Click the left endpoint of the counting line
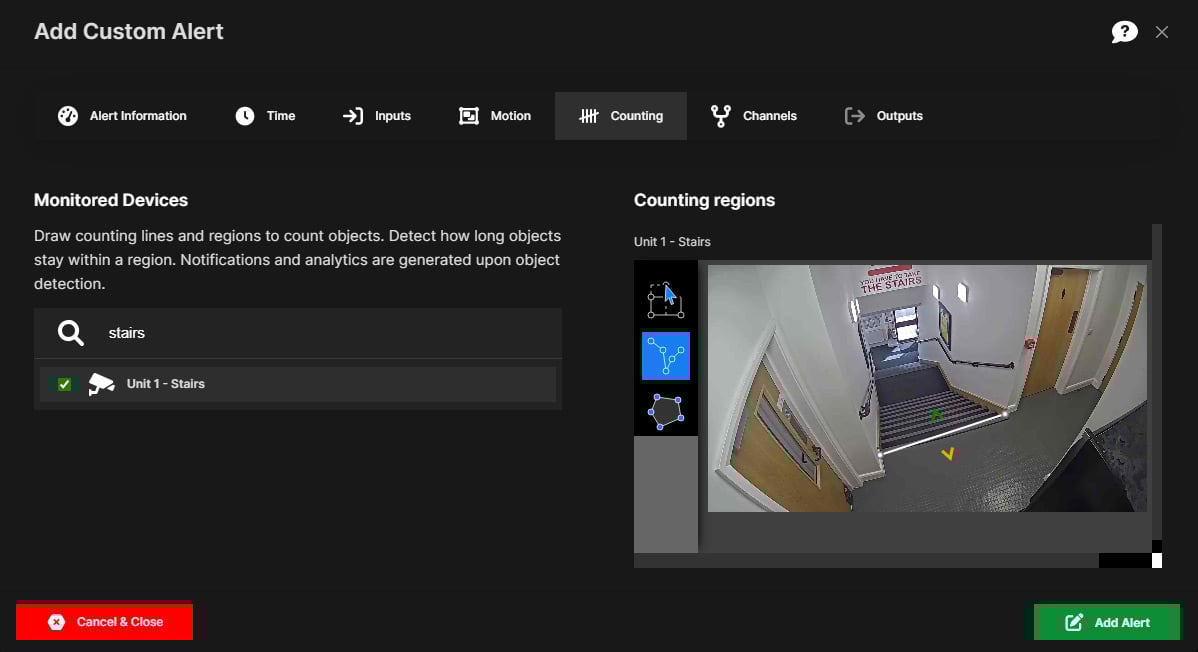 [x=880, y=454]
